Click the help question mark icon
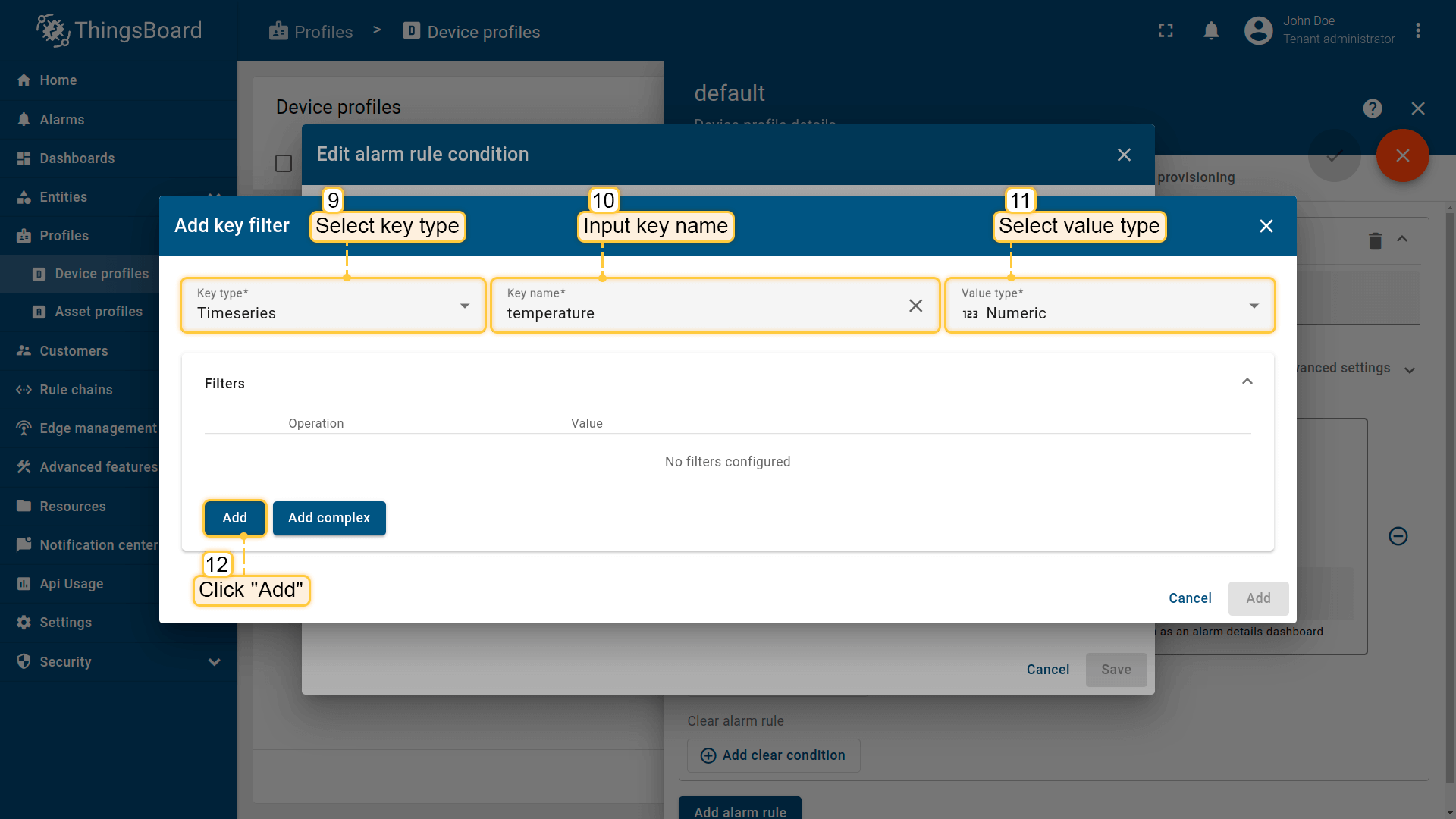Screen dimensions: 1456x819 (1372, 108)
